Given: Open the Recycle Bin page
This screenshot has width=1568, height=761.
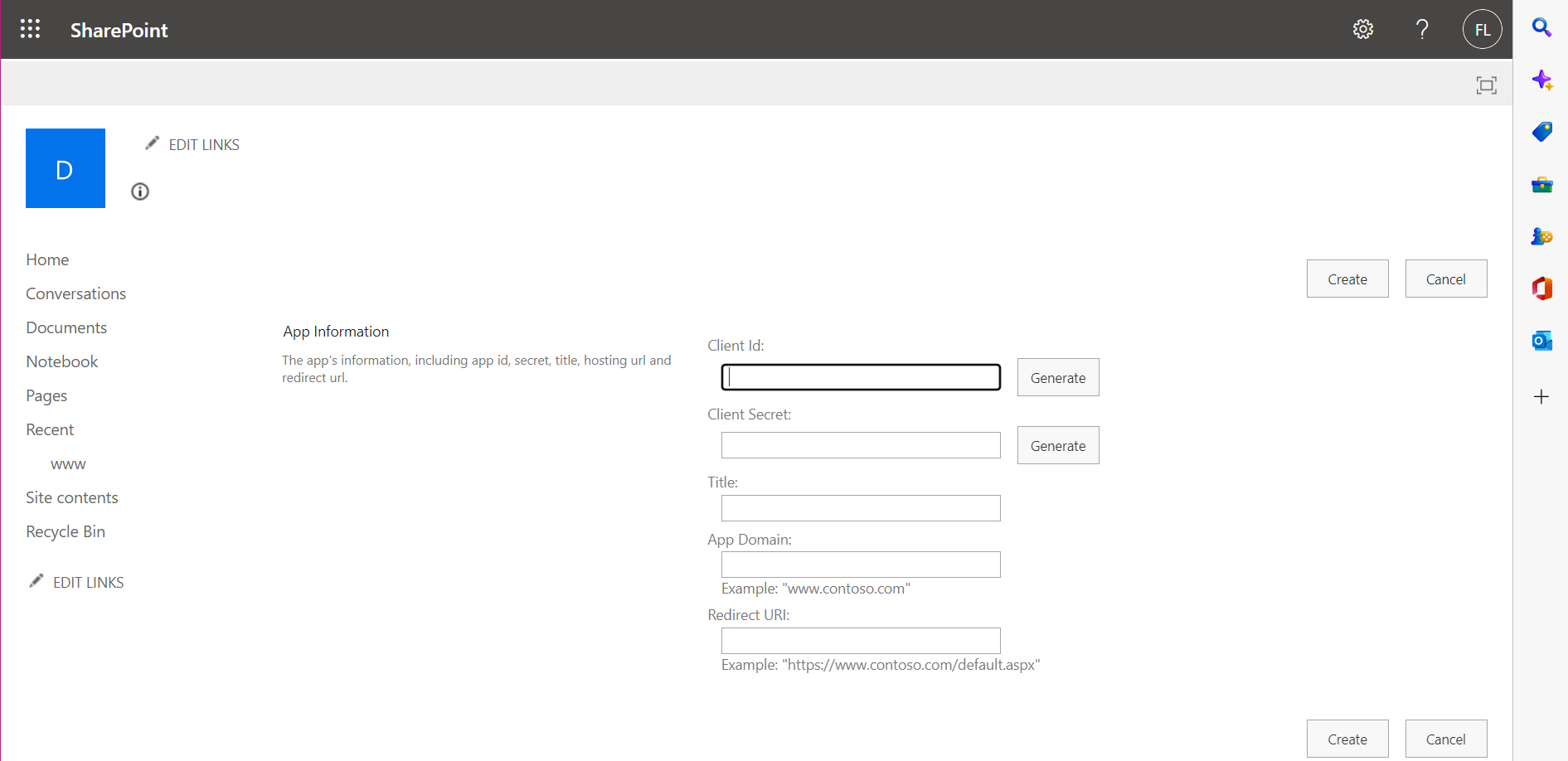Looking at the screenshot, I should 65,531.
